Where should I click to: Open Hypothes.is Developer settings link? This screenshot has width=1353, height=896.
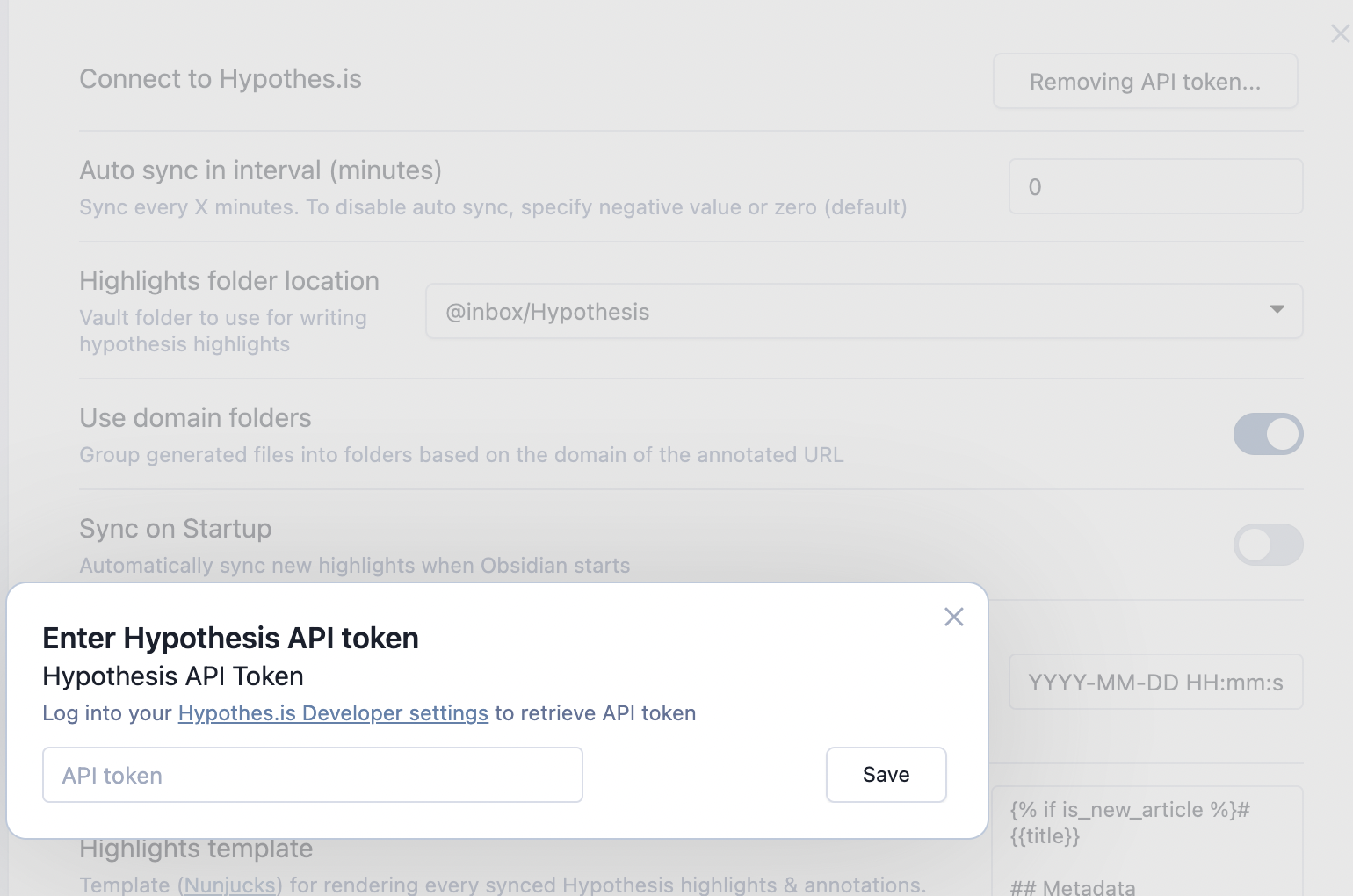click(333, 713)
